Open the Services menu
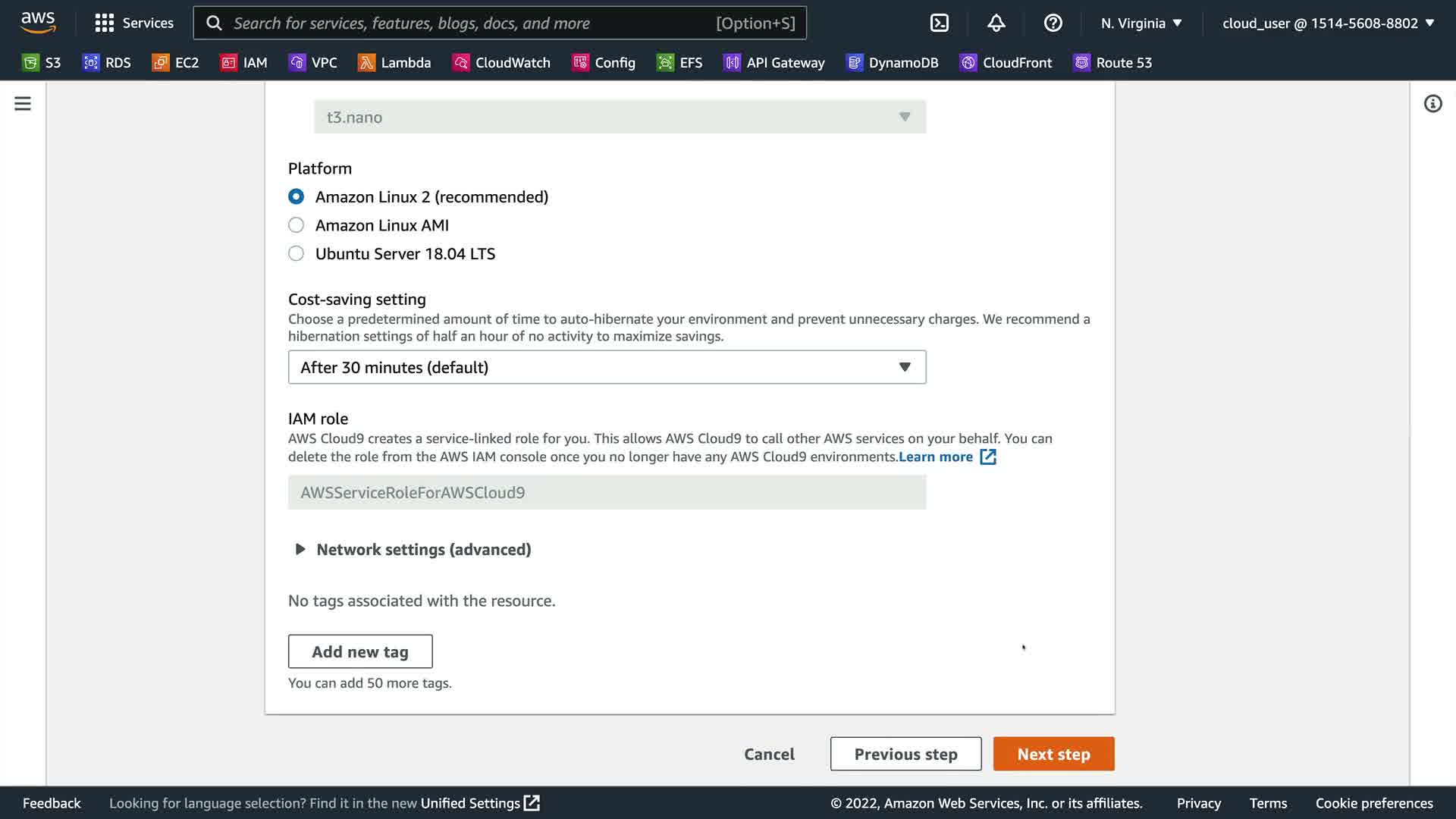The width and height of the screenshot is (1456, 819). pos(134,23)
